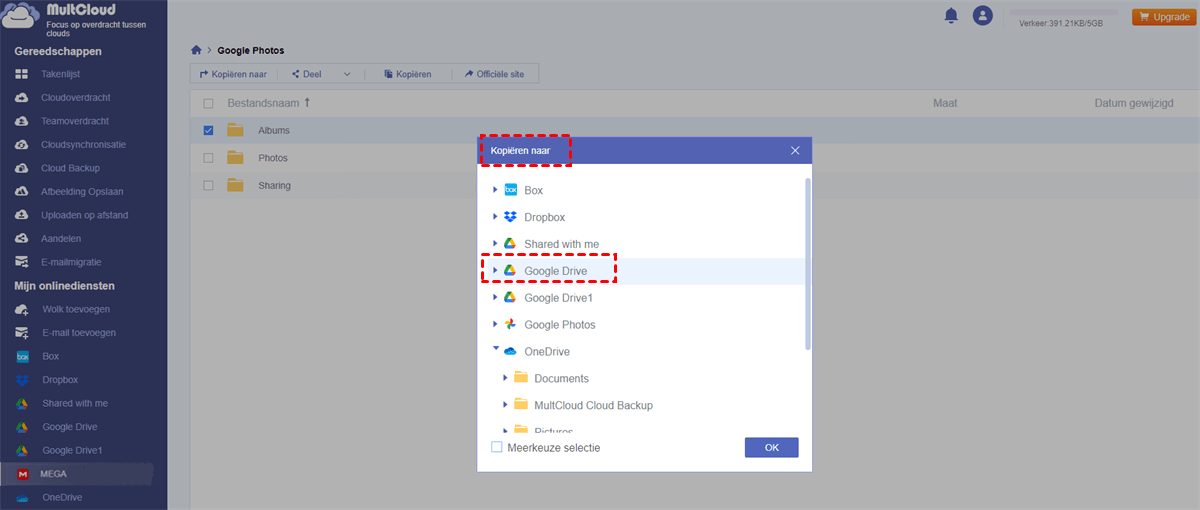Expand the Google Photos node in dialog
The height and width of the screenshot is (510, 1200).
tap(494, 325)
